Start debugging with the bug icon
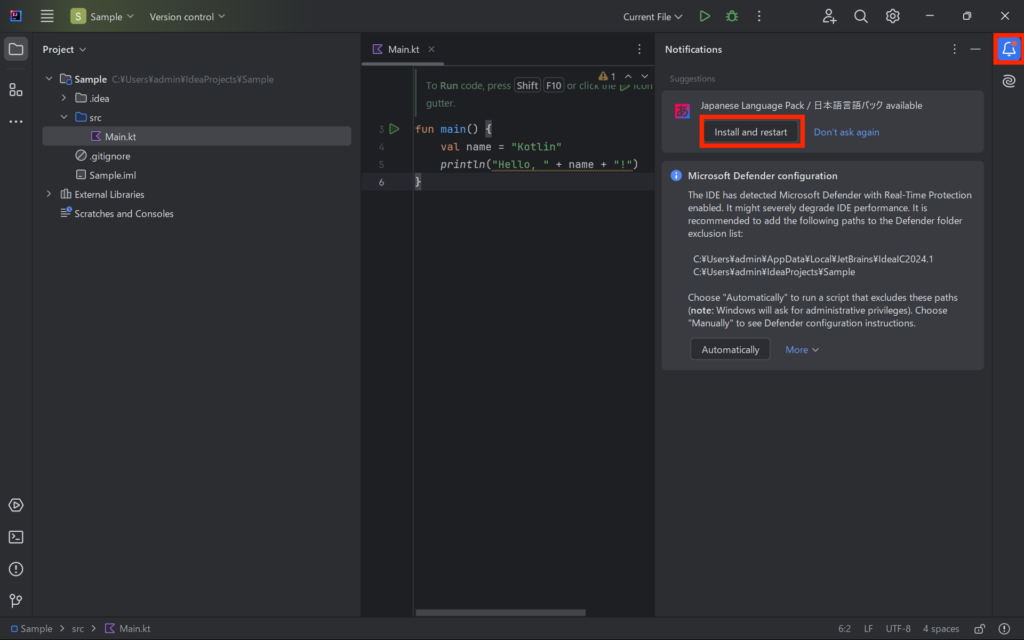Screen dimensions: 1024x640 pos(732,16)
